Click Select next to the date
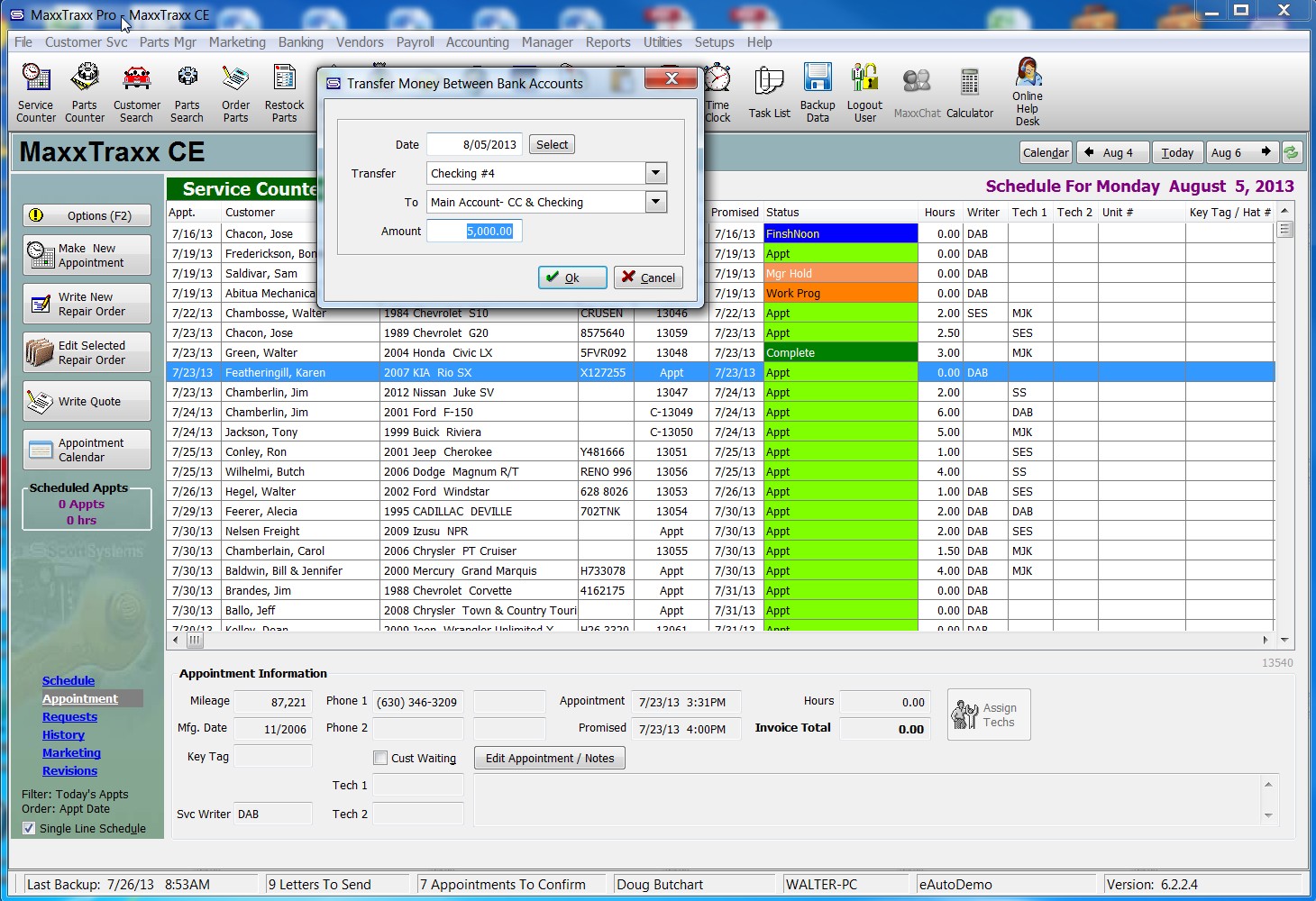The image size is (1316, 901). 552,144
